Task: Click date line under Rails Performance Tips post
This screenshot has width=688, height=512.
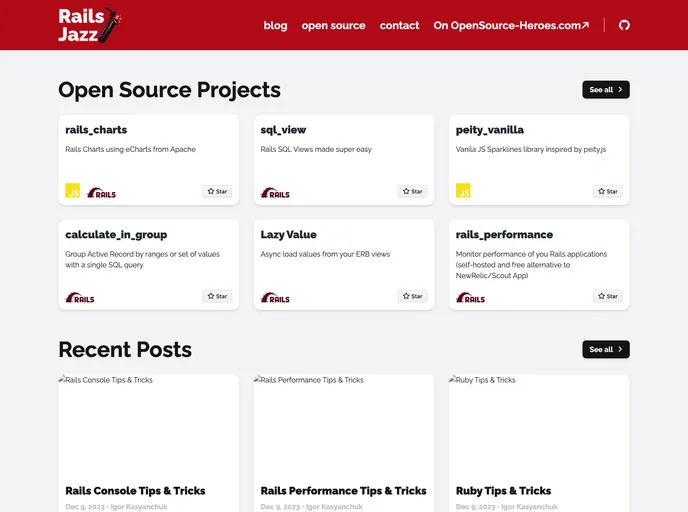Action: click(312, 507)
